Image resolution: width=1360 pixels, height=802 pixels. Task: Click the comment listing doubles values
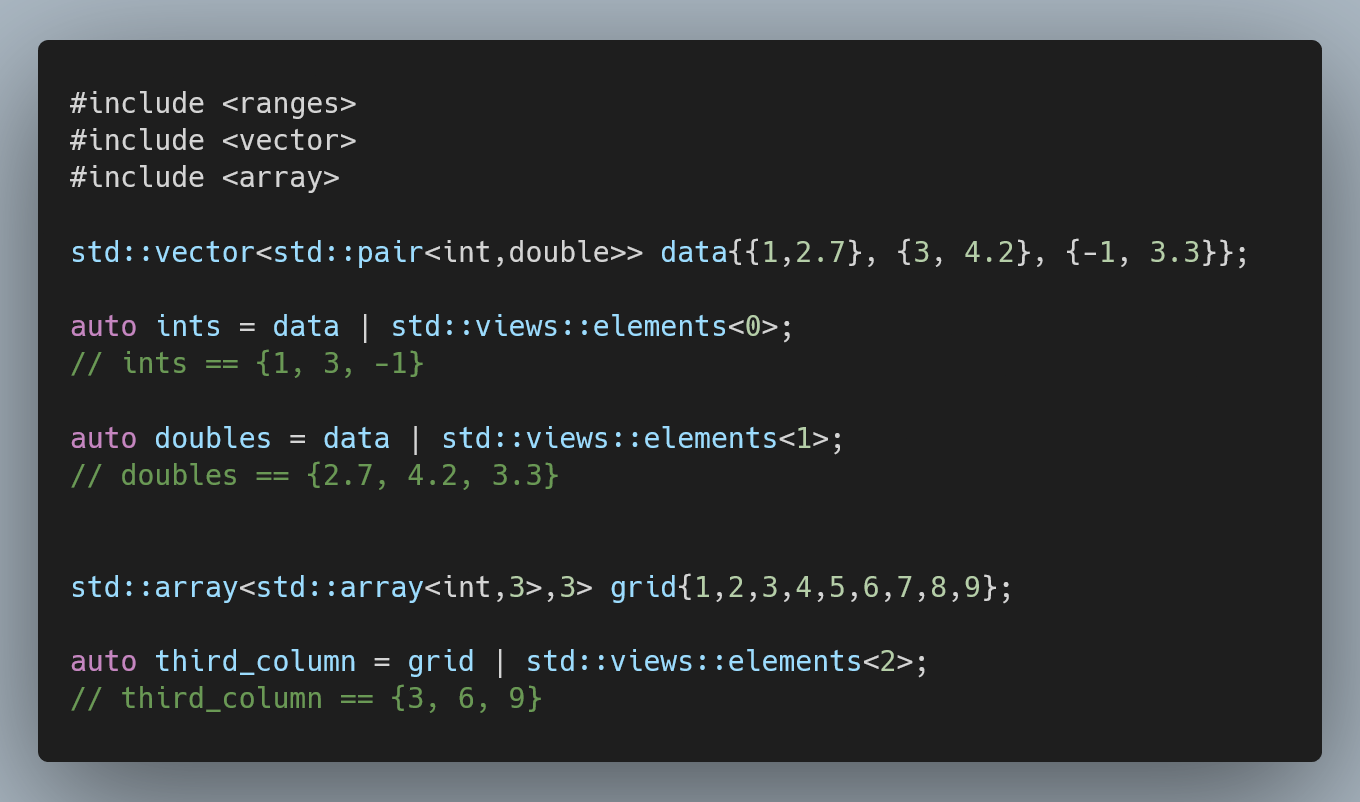pyautogui.click(x=314, y=475)
